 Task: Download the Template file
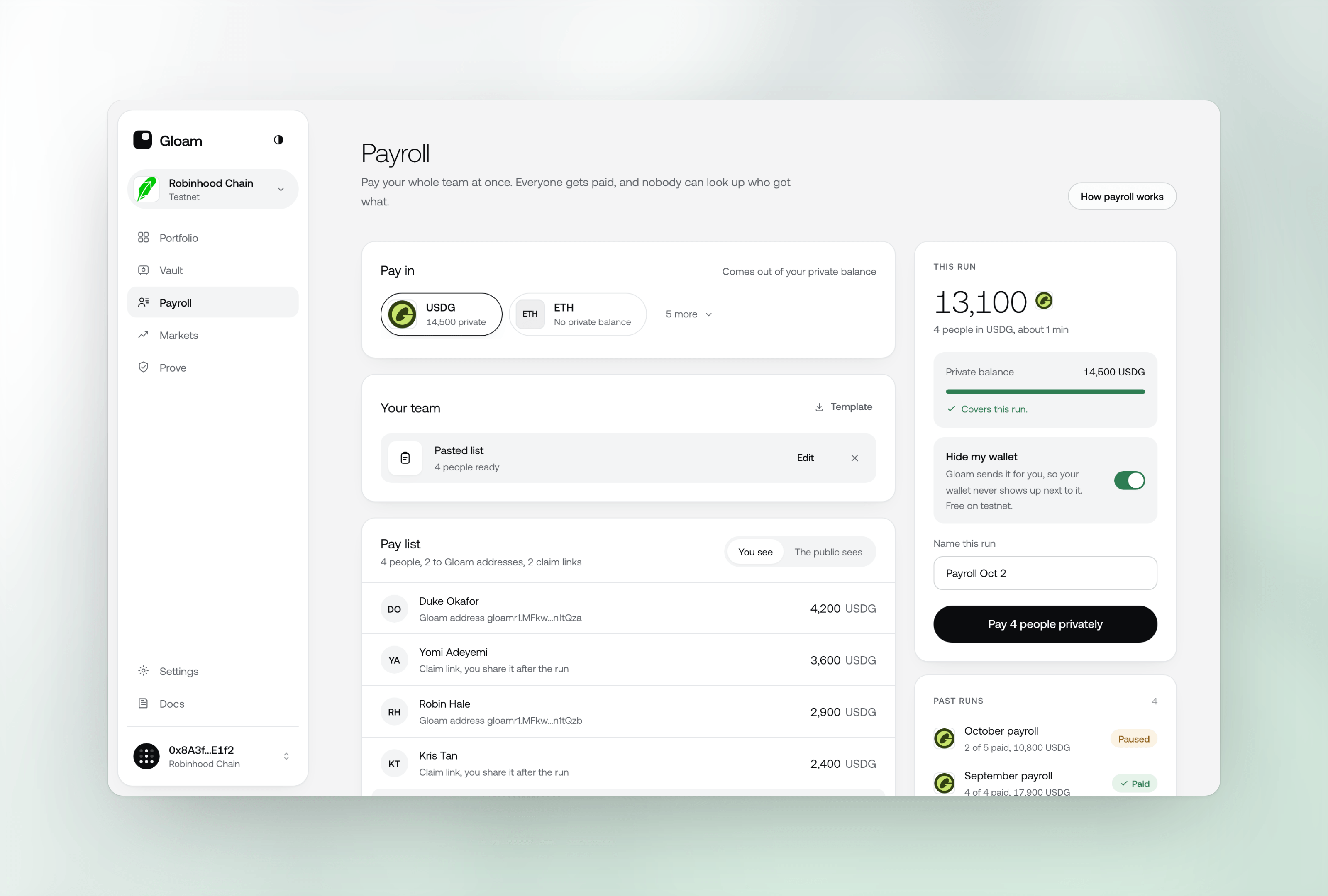point(843,407)
